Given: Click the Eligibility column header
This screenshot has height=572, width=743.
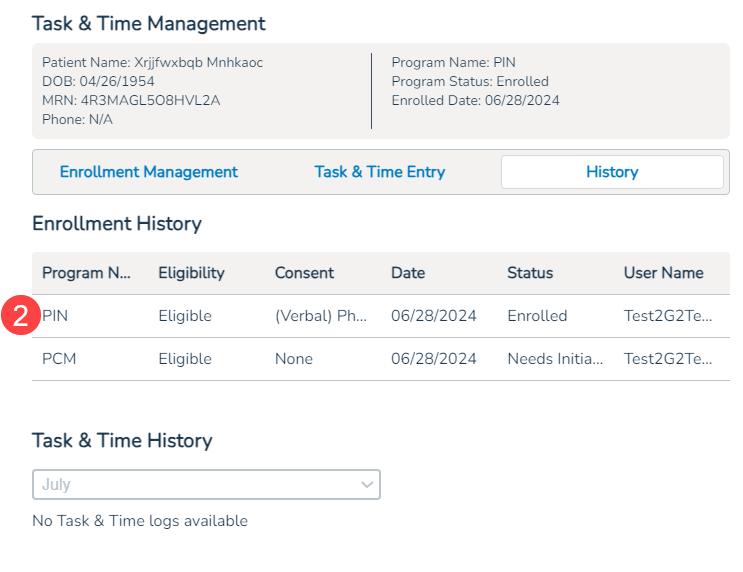Looking at the screenshot, I should (x=191, y=273).
